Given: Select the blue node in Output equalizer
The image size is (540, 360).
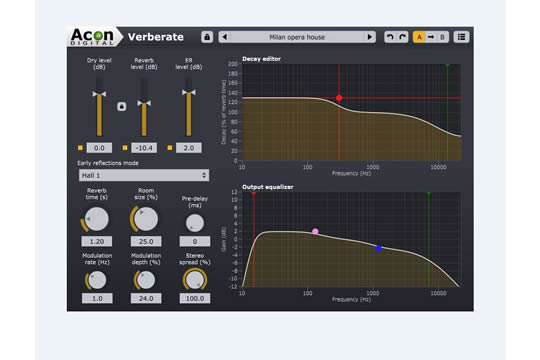Looking at the screenshot, I should [x=378, y=248].
